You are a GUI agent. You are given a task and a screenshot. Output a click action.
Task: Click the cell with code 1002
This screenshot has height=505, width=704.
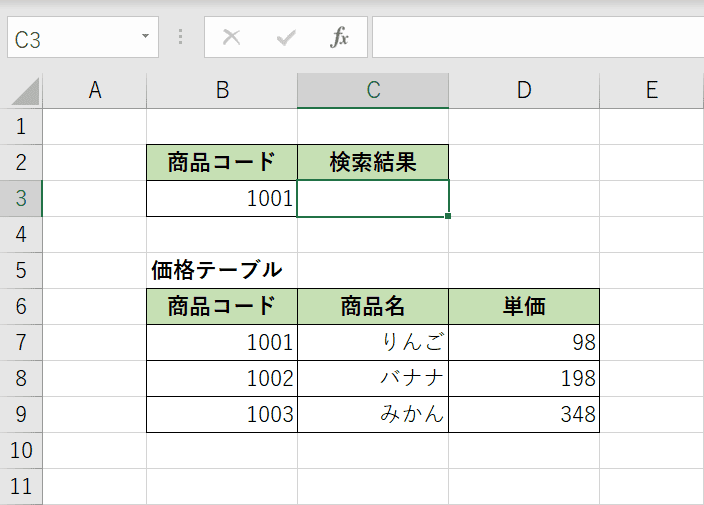(222, 378)
